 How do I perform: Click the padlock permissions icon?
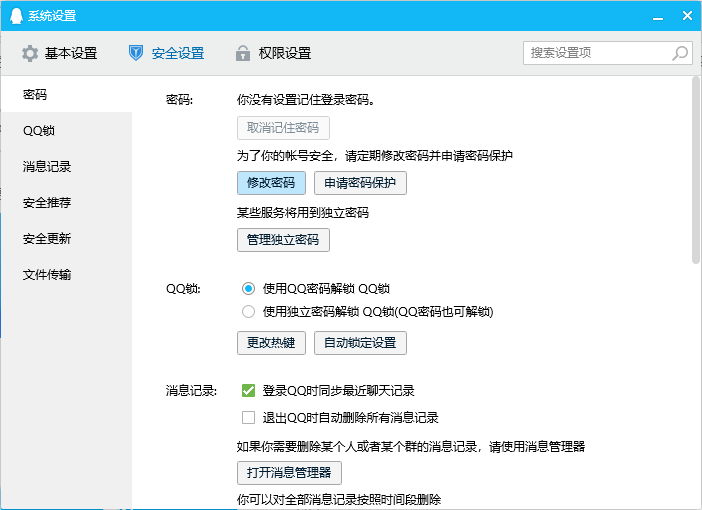click(x=243, y=53)
